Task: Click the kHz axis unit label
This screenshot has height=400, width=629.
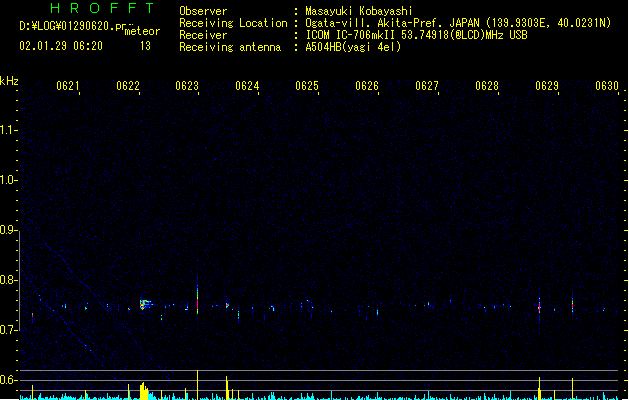Action: click(x=9, y=81)
